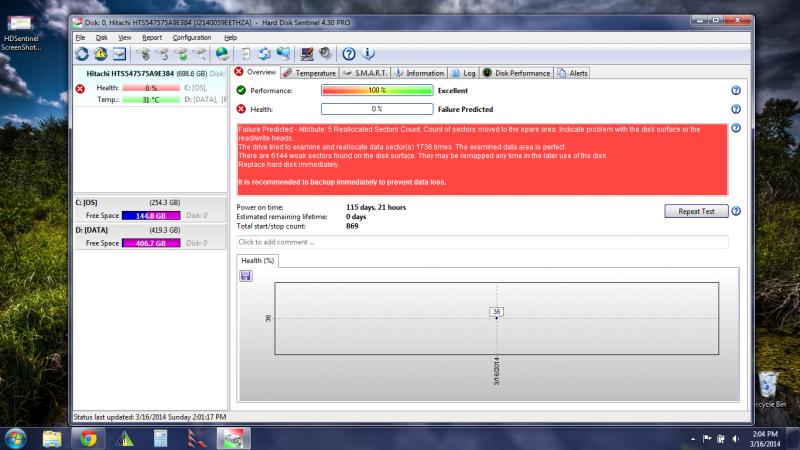Click the speaker sound toolbar icon
The height and width of the screenshot is (450, 800).
[325, 54]
